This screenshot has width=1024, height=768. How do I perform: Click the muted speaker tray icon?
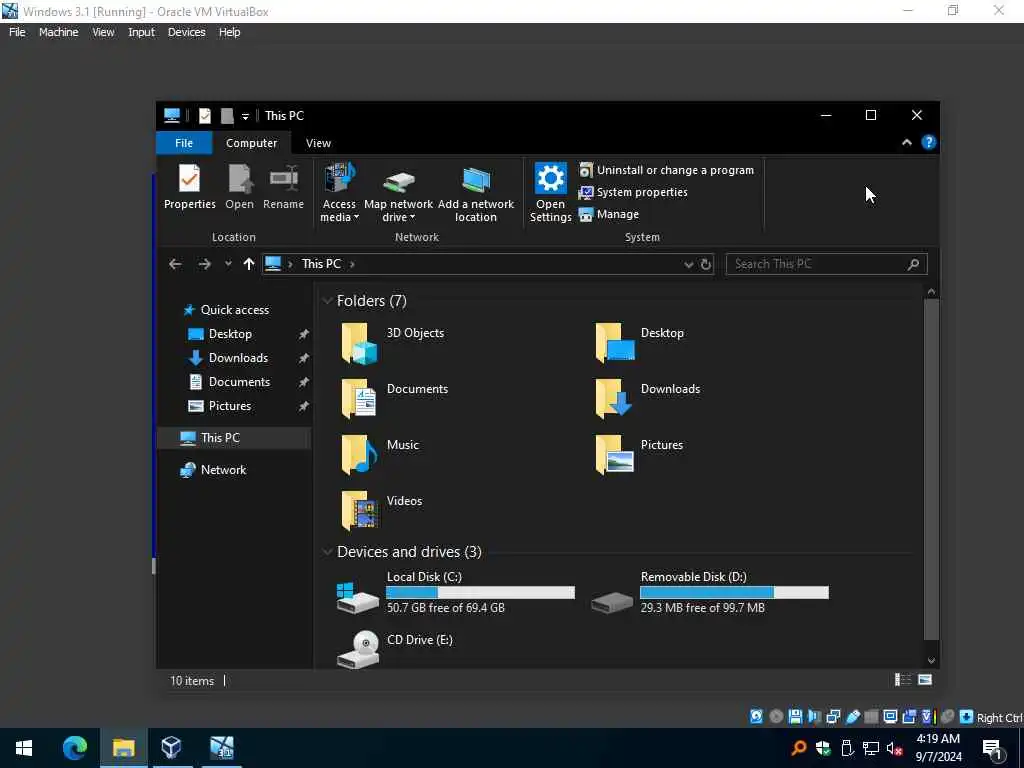coord(894,748)
